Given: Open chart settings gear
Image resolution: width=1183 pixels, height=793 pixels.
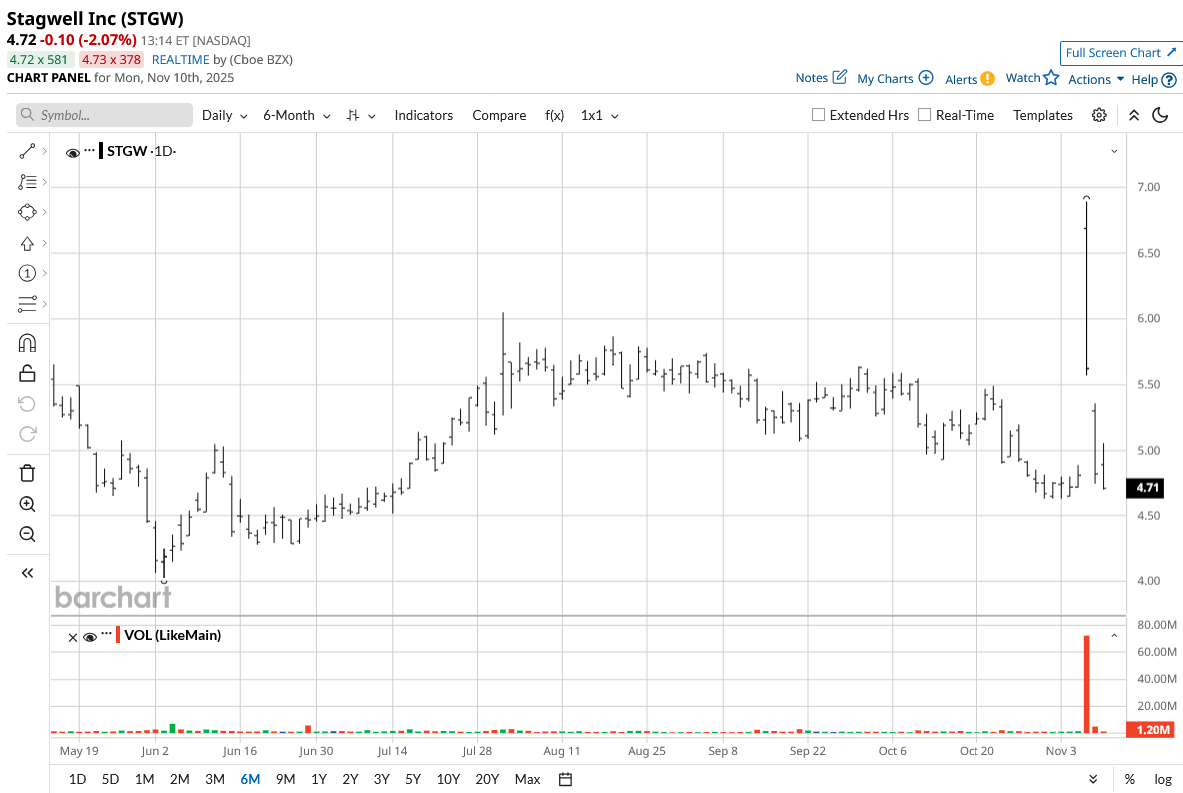Looking at the screenshot, I should [1099, 115].
